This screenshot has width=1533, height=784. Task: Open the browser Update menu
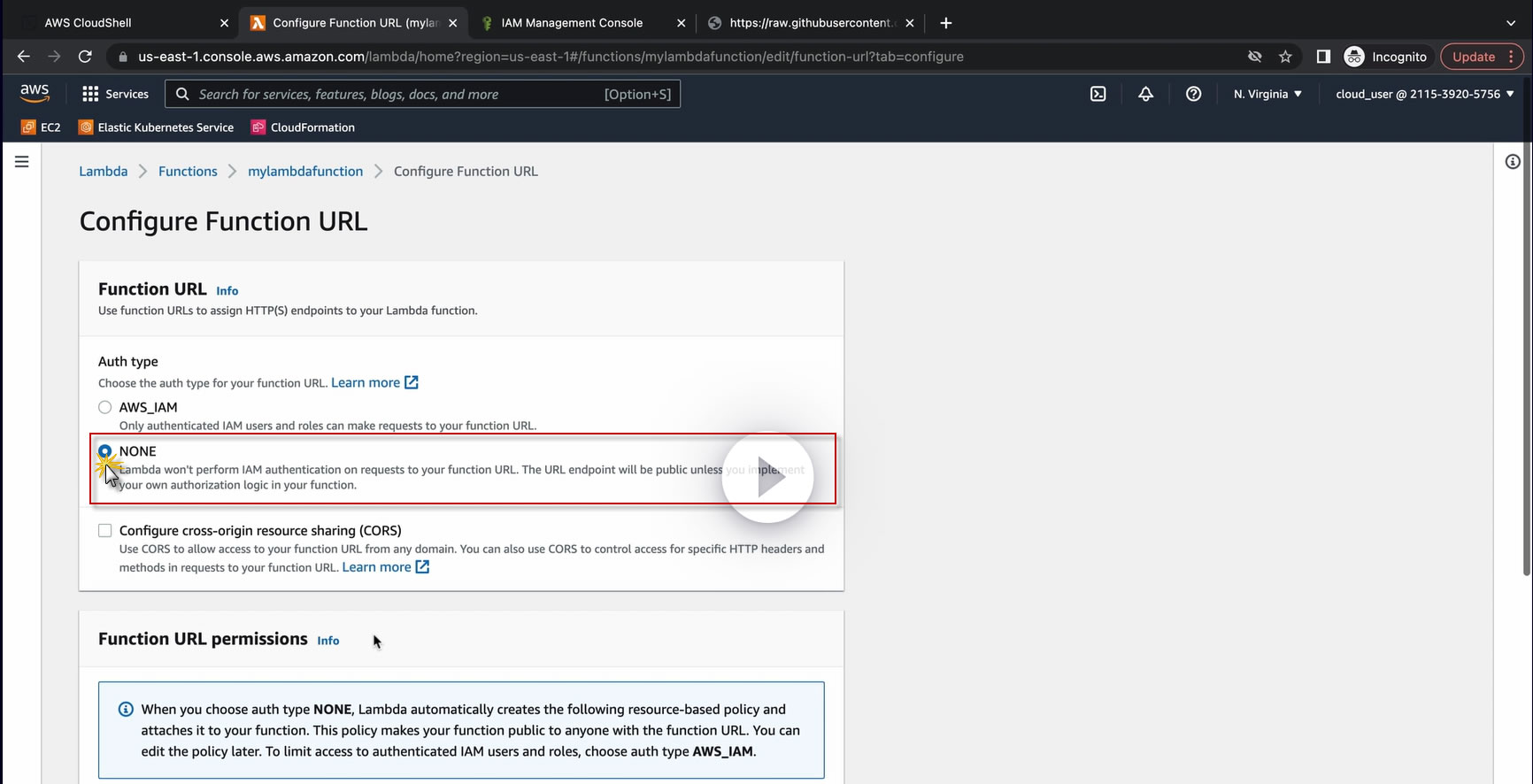point(1483,57)
